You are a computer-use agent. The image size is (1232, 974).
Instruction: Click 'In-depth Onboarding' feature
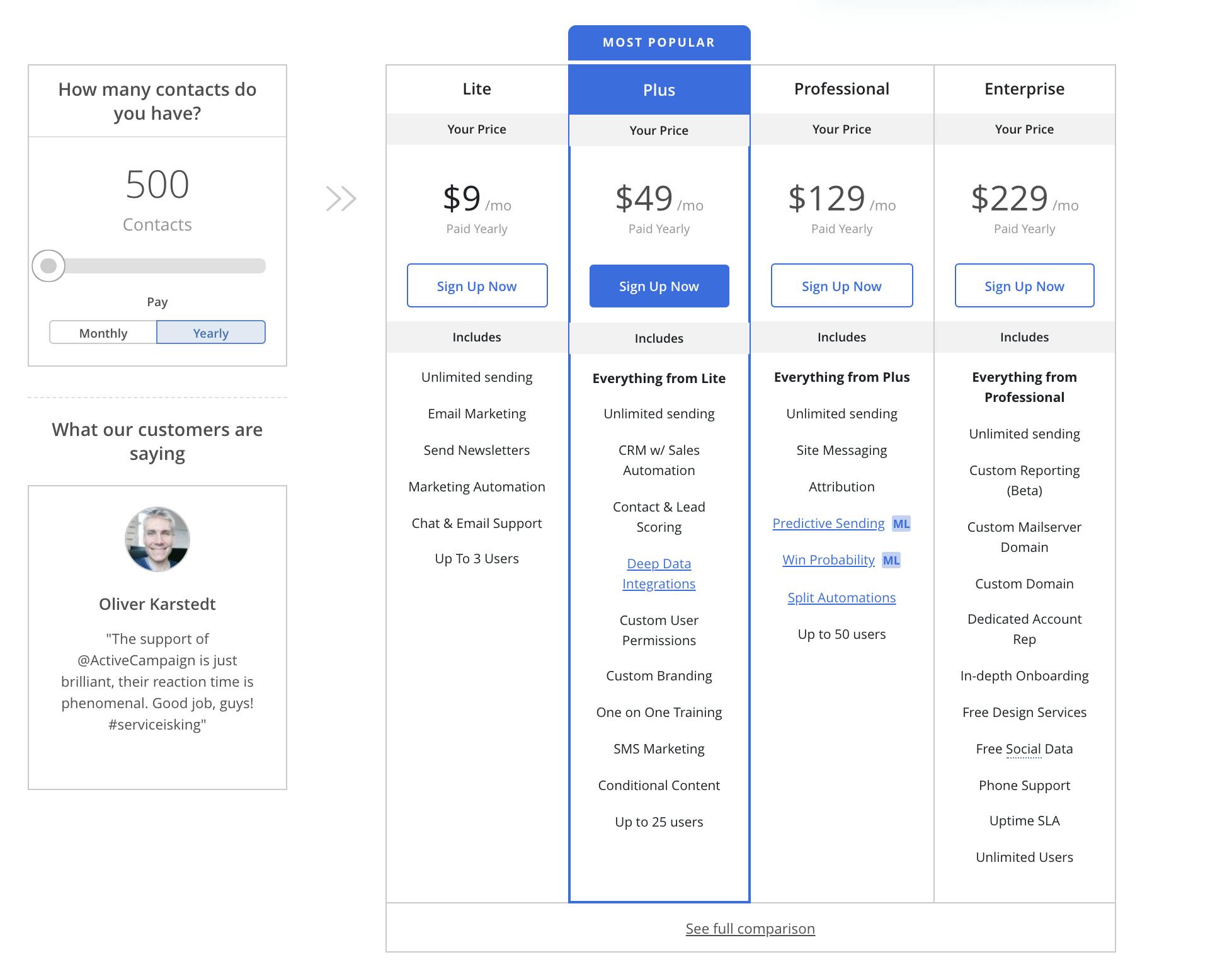[1024, 676]
